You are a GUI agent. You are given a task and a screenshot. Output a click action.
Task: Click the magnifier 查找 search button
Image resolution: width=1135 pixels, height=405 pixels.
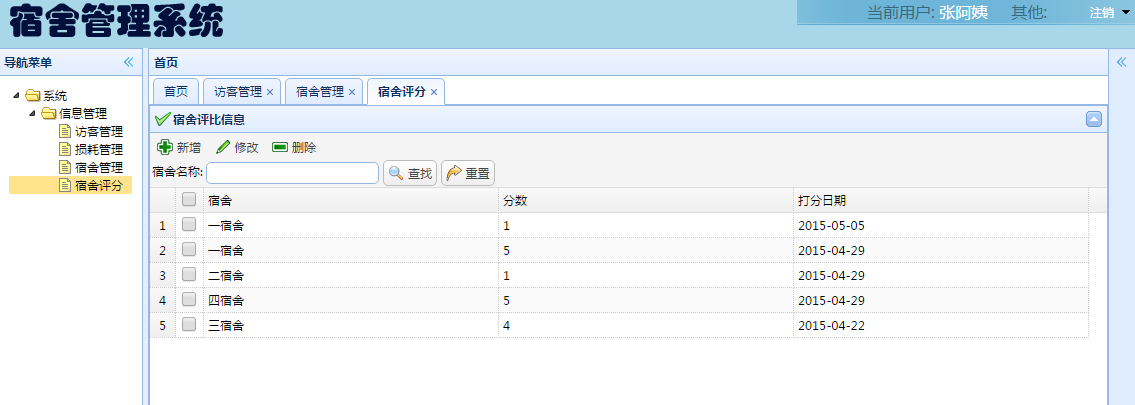[411, 173]
